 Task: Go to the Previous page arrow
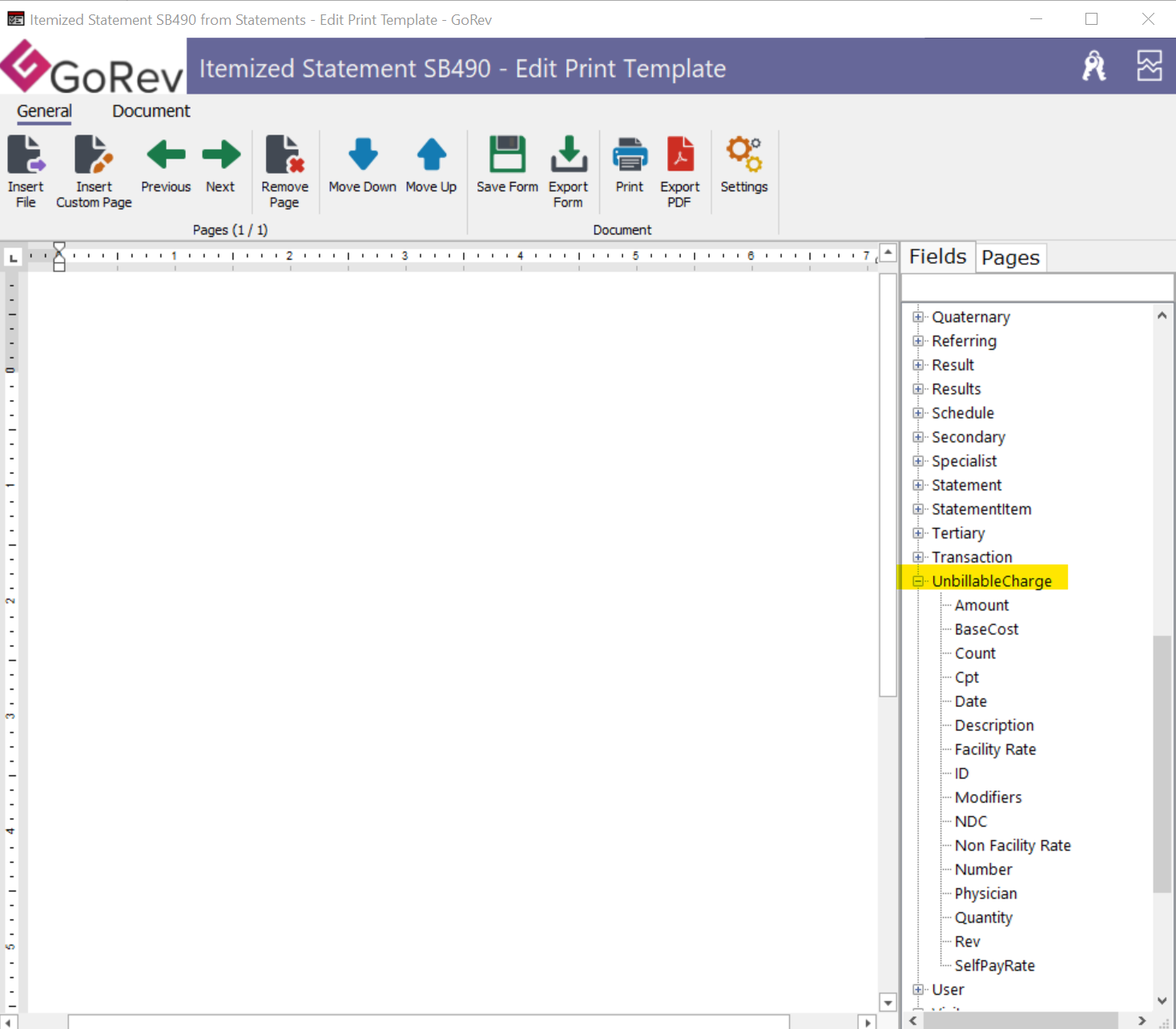click(x=166, y=155)
